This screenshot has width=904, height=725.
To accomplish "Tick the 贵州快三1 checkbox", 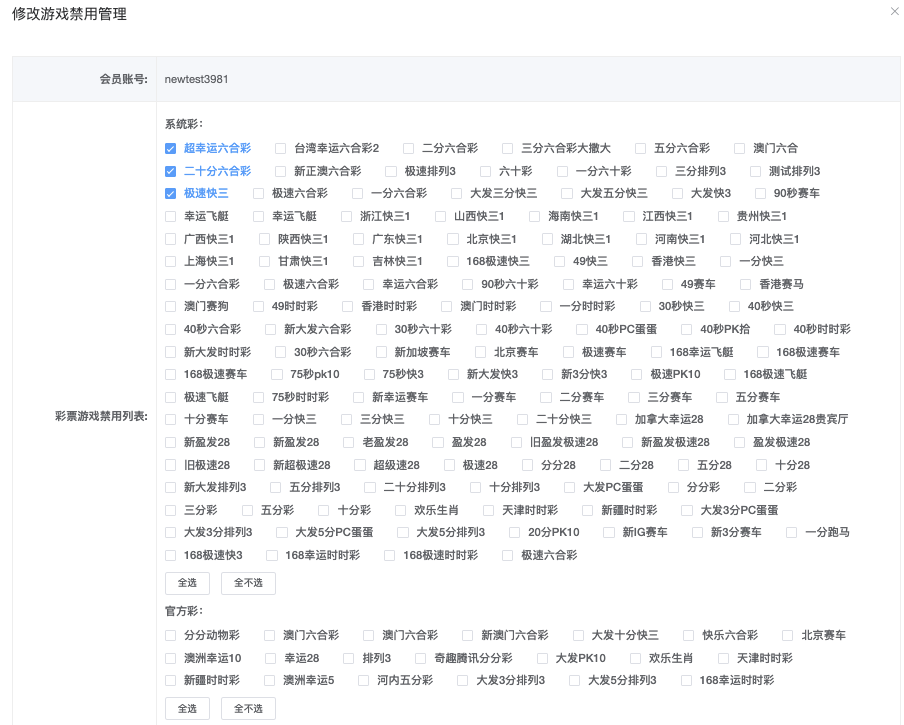I will [x=724, y=216].
